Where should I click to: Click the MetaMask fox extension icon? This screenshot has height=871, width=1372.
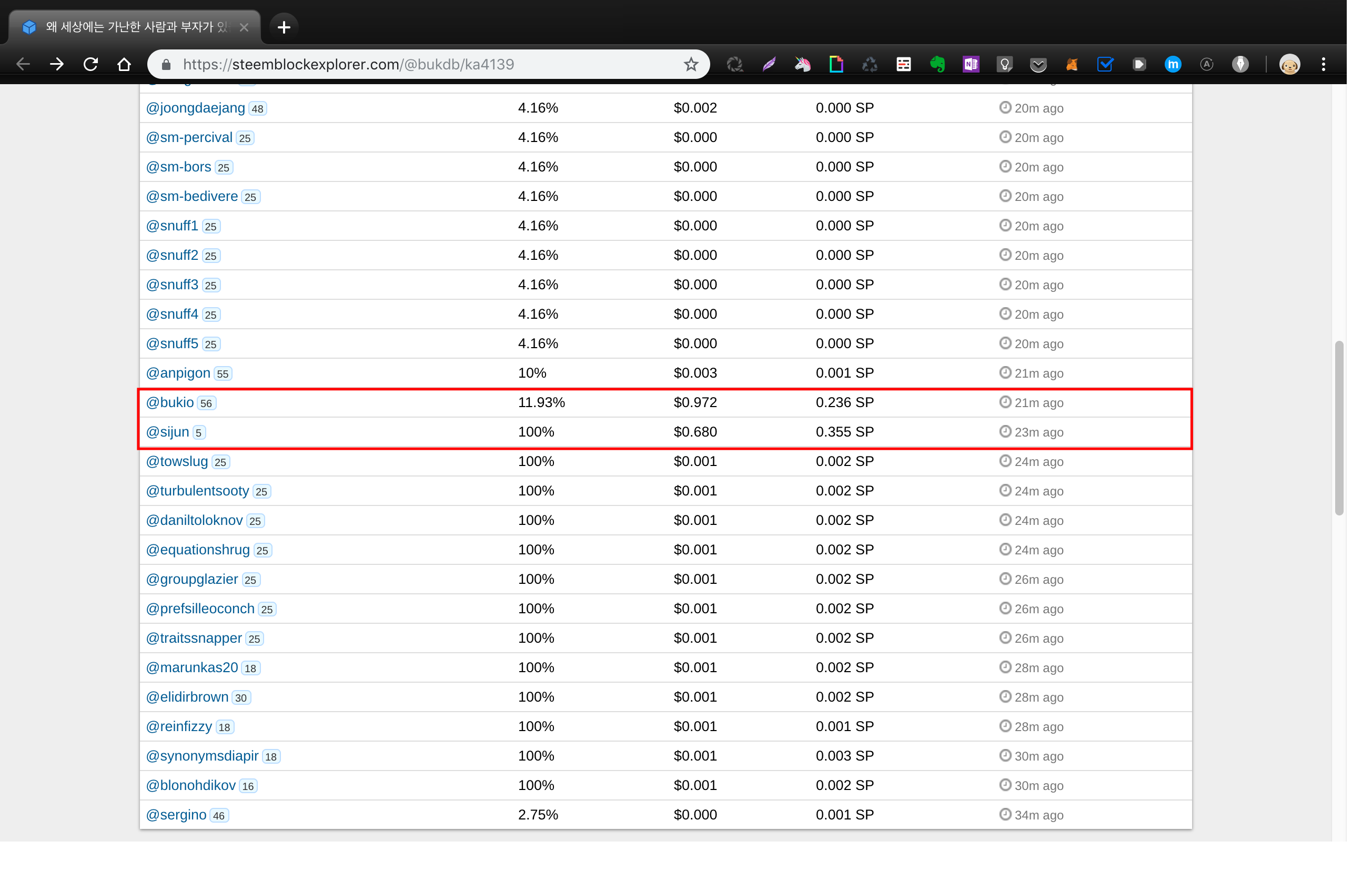(x=1072, y=64)
